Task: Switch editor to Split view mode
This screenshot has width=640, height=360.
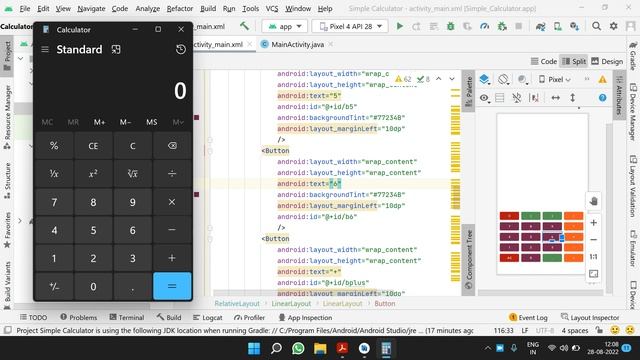Action: pos(573,61)
